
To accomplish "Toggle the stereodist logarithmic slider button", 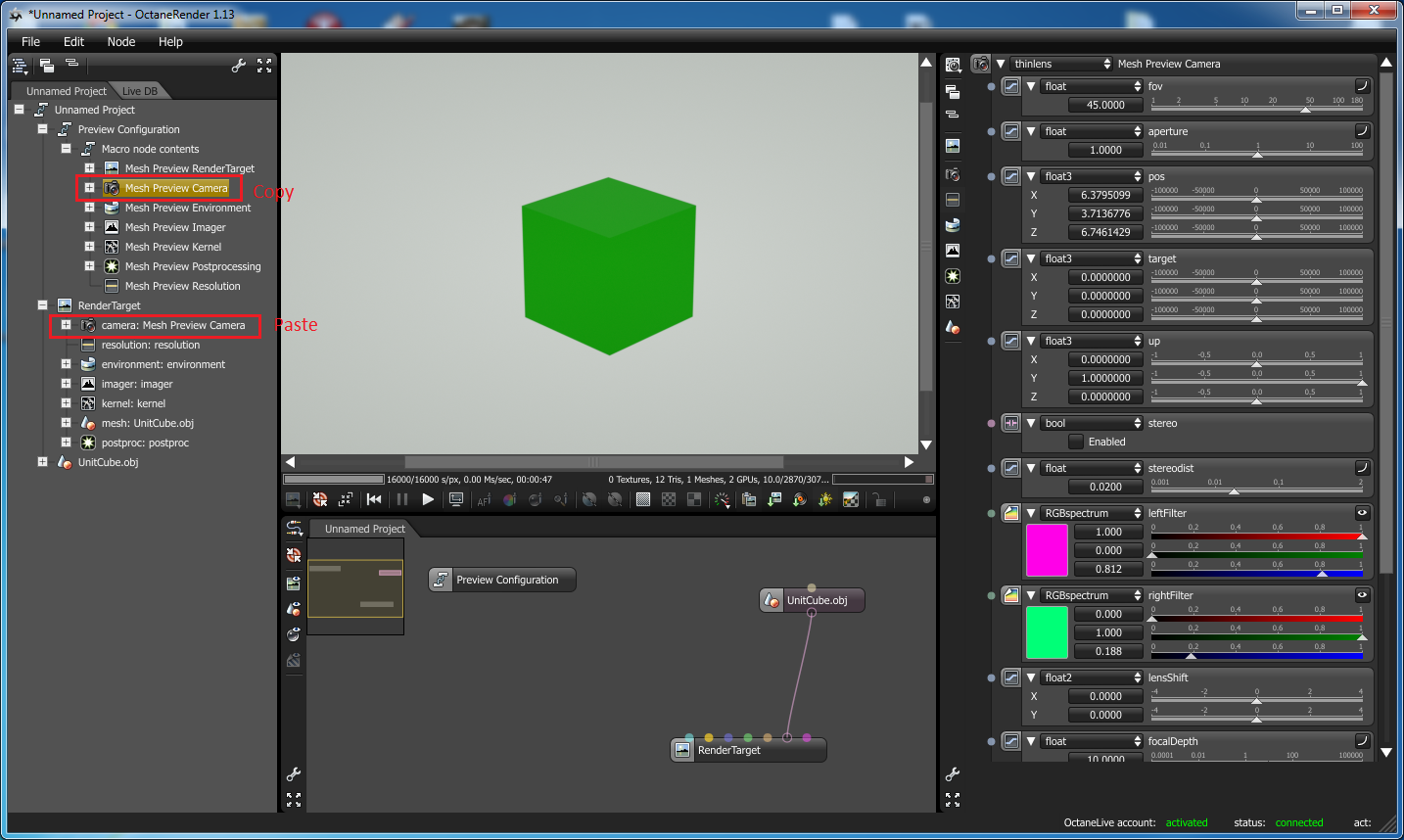I will pos(1361,468).
